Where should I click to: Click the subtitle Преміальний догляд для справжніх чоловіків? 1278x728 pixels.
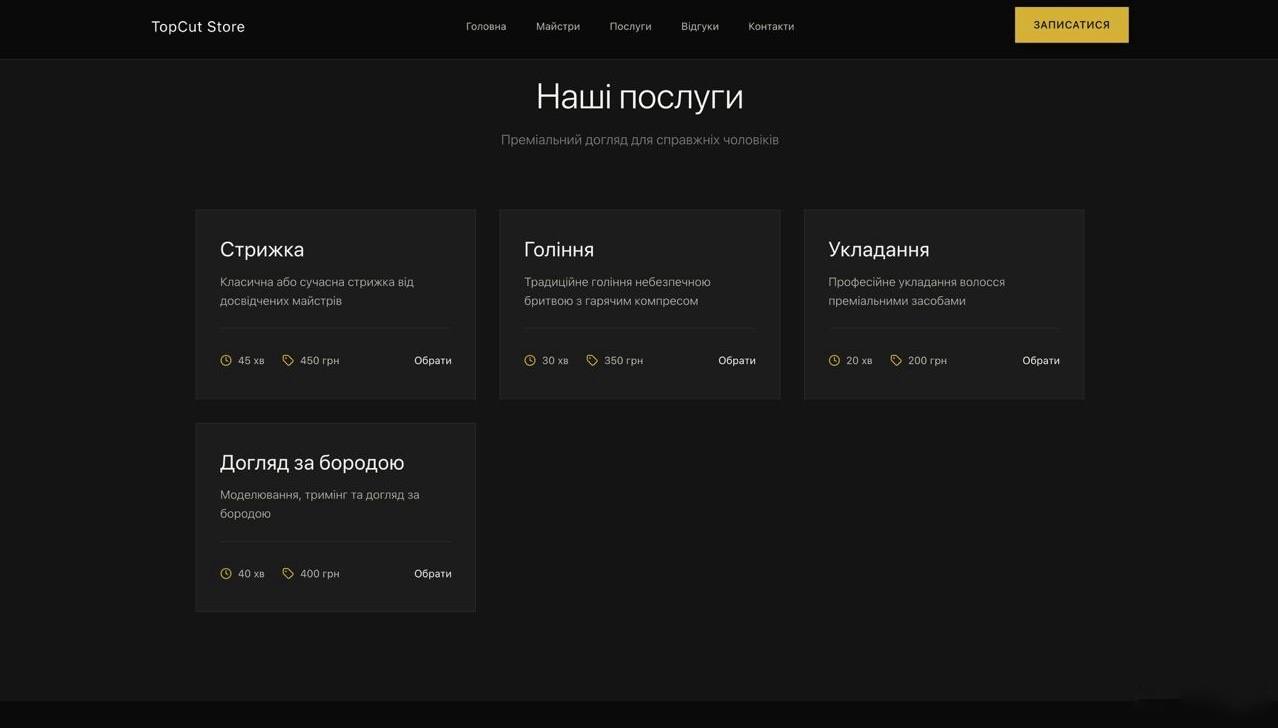(640, 140)
